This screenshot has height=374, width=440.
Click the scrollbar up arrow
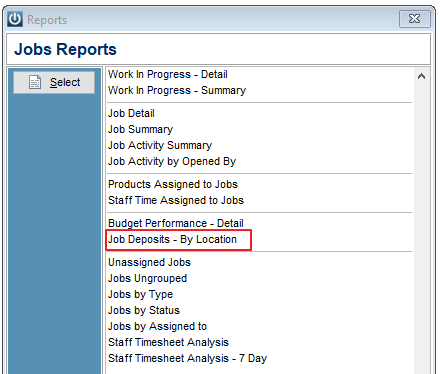coord(421,76)
